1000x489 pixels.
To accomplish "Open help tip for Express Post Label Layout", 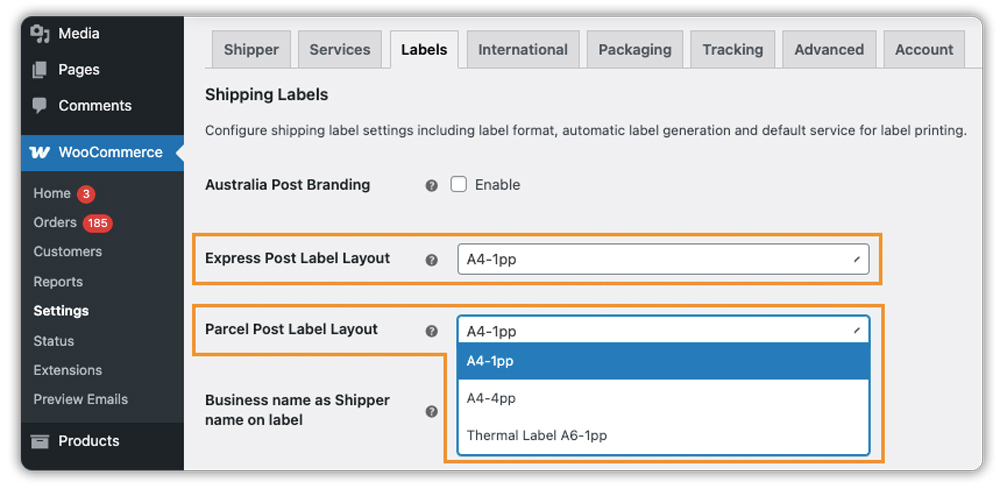I will point(432,260).
